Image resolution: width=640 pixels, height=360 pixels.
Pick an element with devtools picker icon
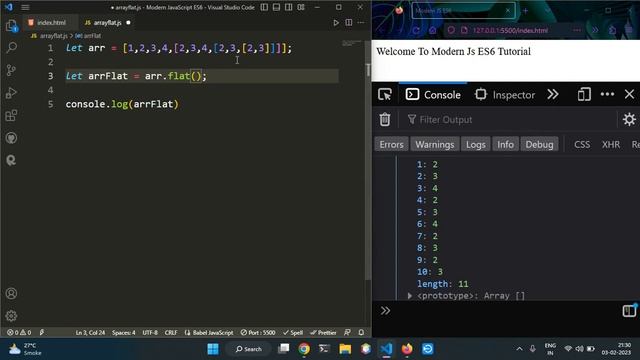point(384,95)
